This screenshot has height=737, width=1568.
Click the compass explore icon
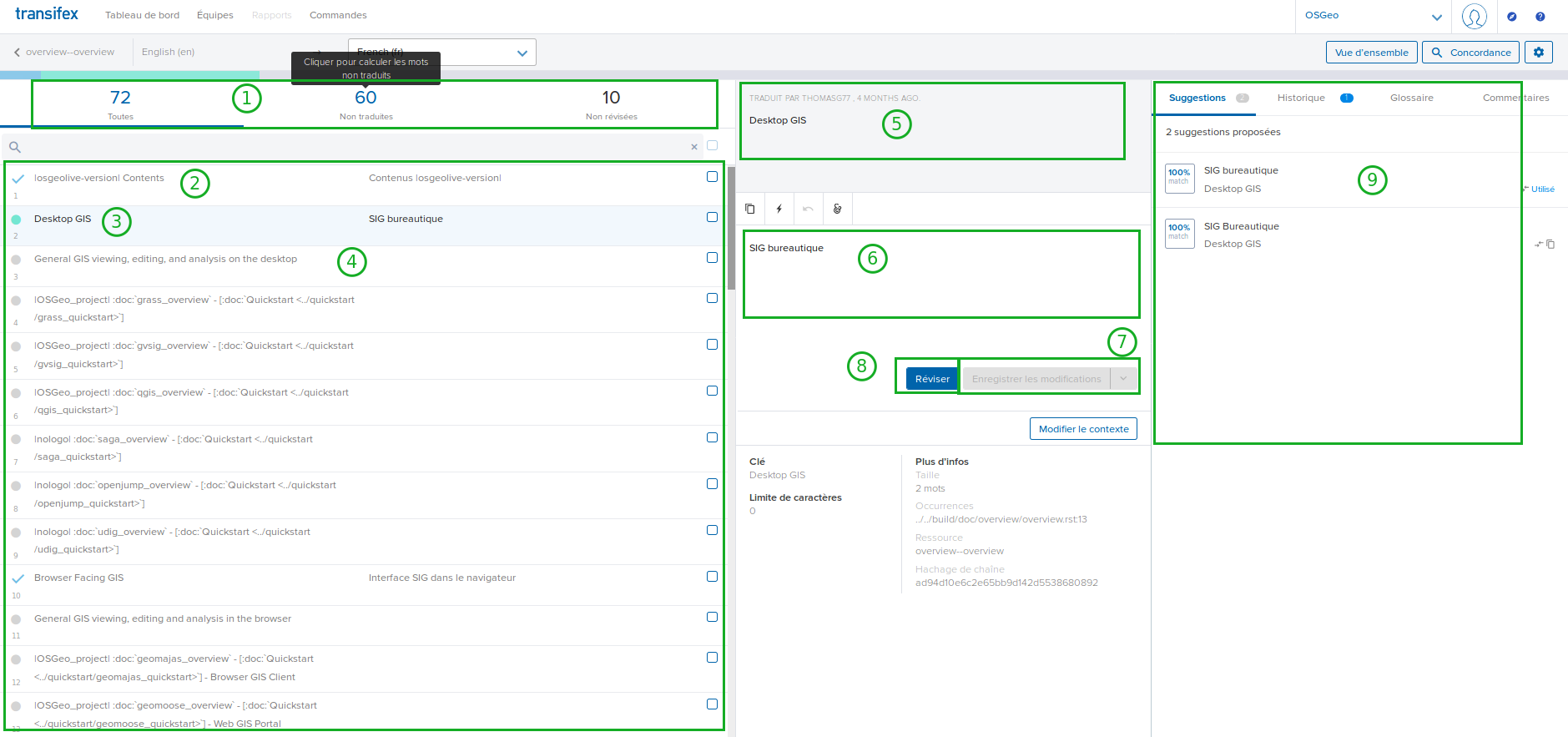click(1512, 17)
